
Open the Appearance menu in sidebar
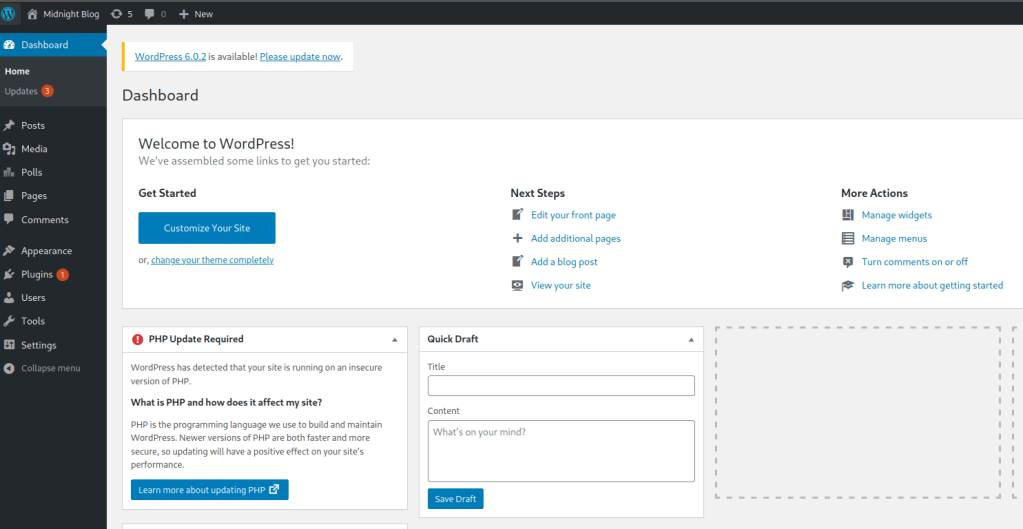46,251
